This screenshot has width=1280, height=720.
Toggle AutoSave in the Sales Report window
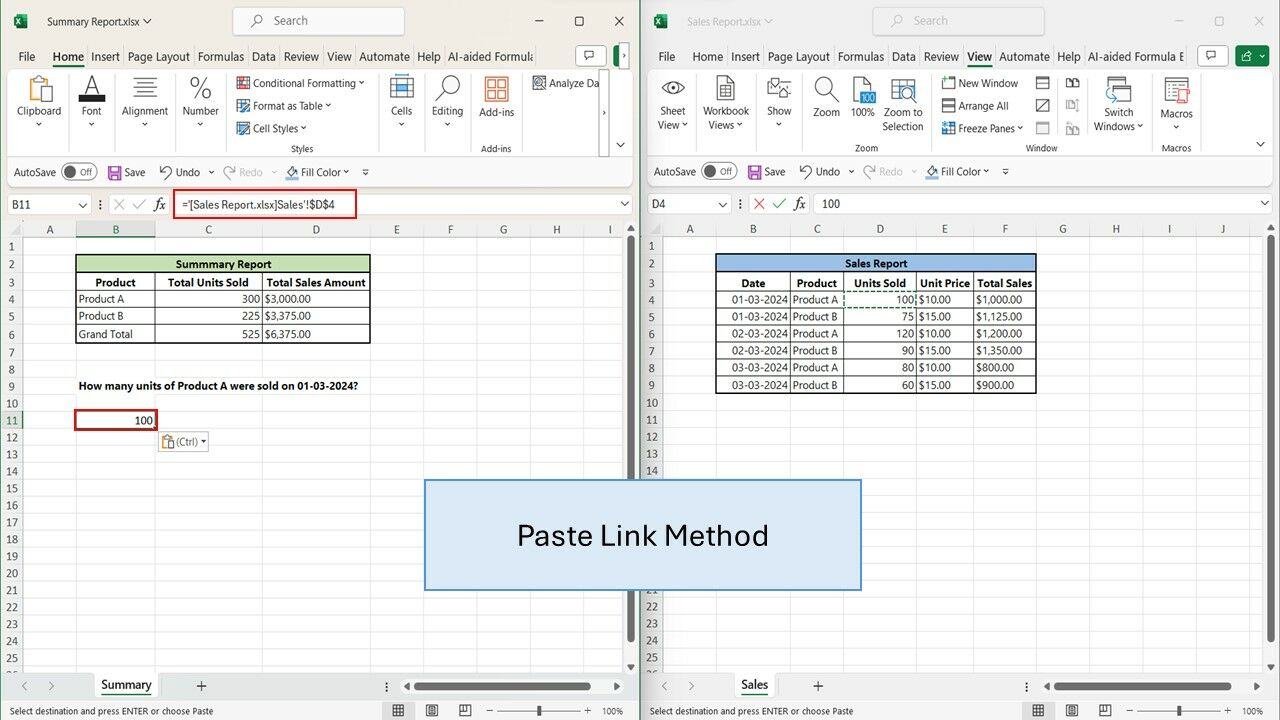tap(719, 171)
